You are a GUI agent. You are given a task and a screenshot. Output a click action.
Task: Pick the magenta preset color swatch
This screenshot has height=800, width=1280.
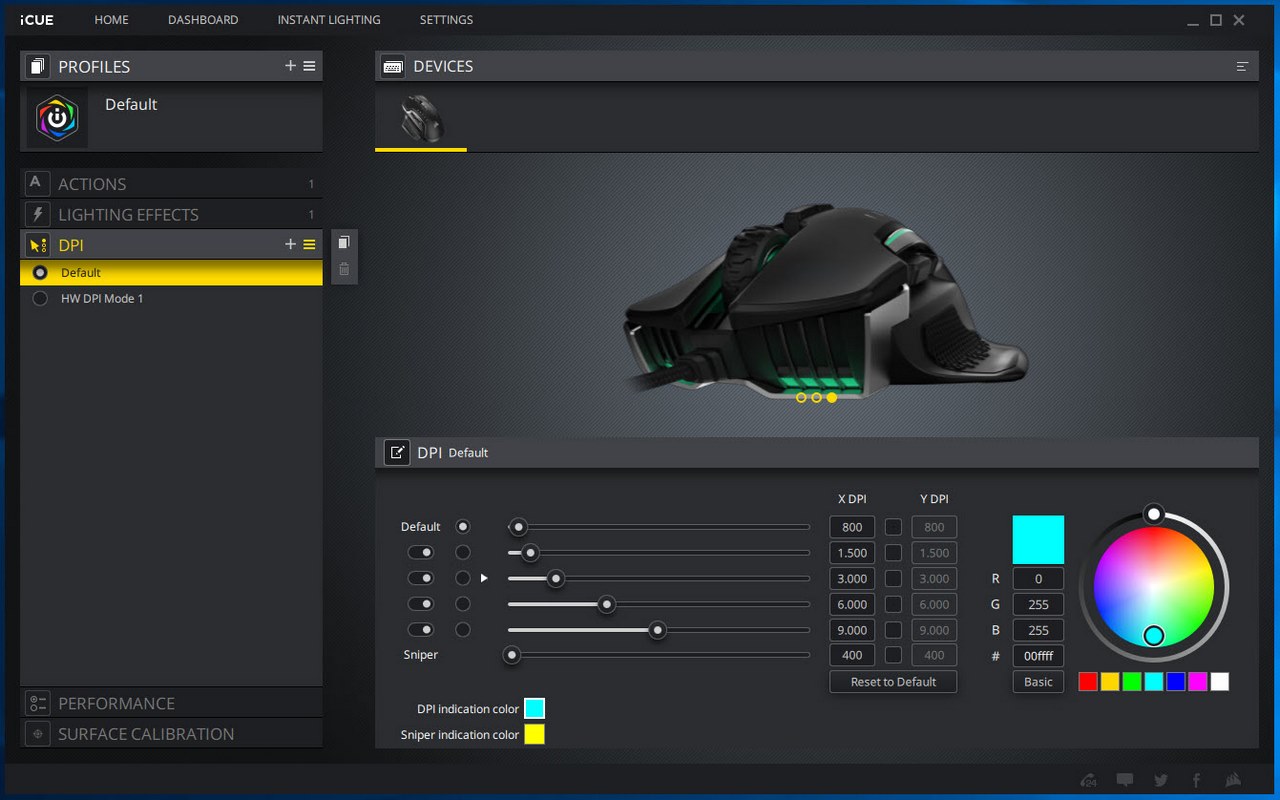[1197, 682]
